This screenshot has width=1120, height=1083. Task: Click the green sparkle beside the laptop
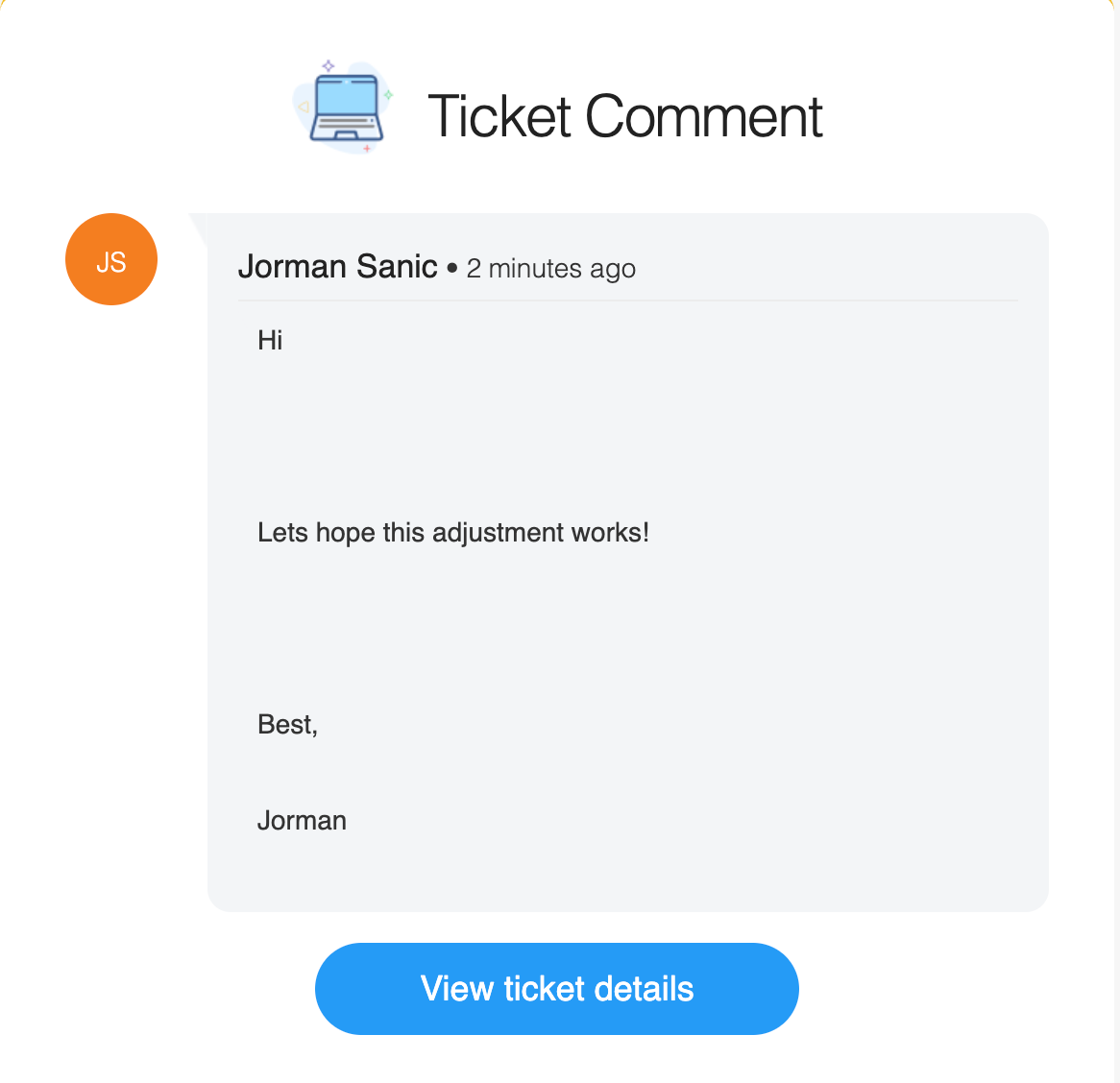[388, 94]
